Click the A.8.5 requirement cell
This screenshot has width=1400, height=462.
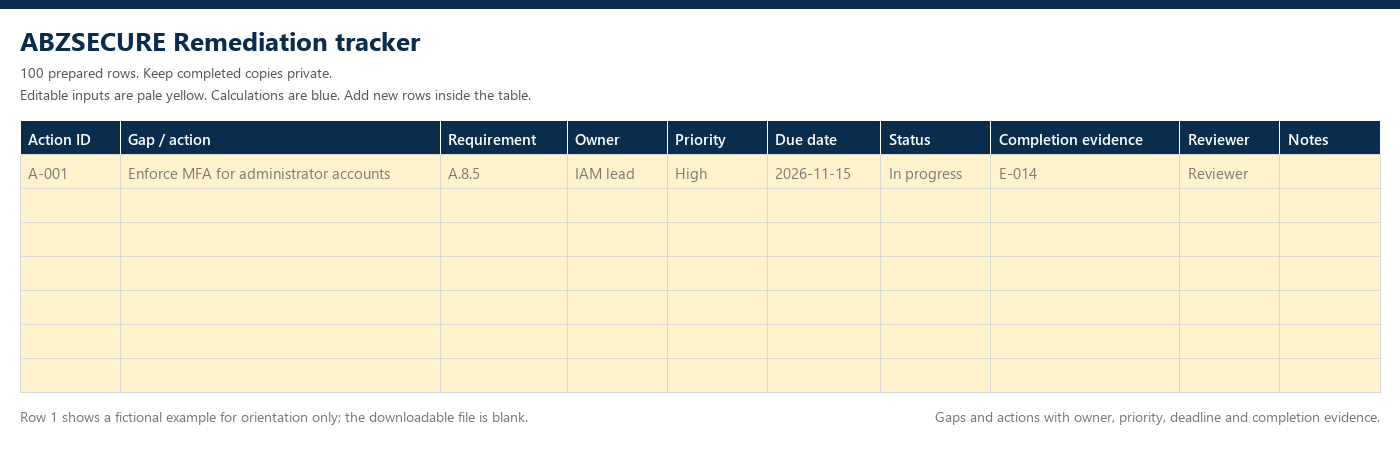[x=504, y=173]
